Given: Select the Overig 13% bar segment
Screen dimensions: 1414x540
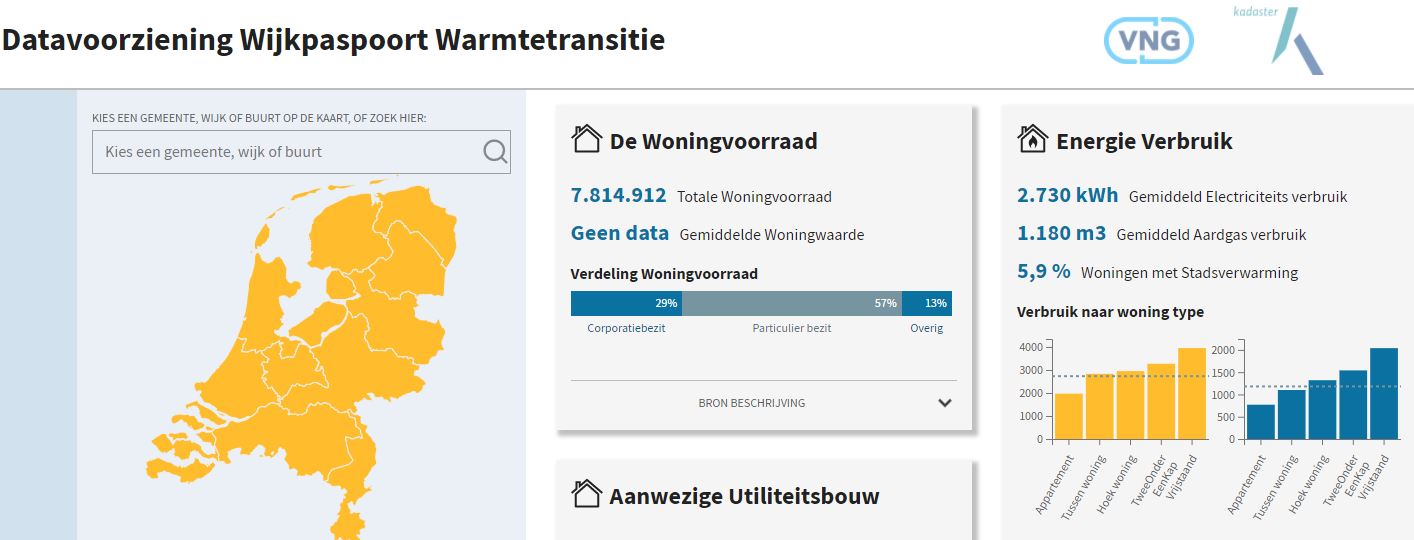Looking at the screenshot, I should click(x=927, y=303).
